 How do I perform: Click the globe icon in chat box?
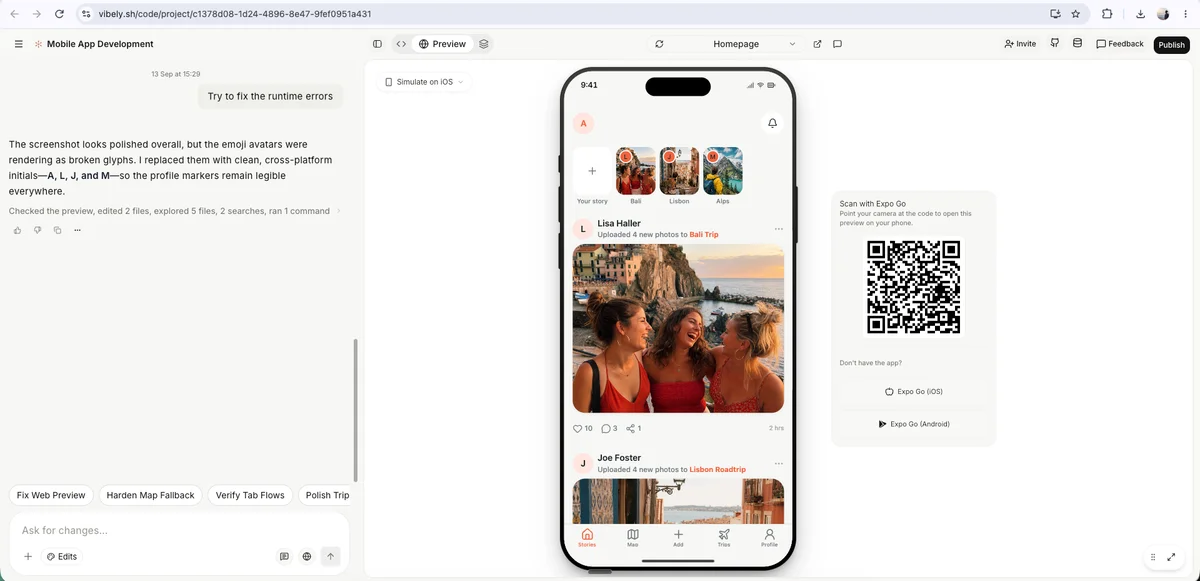pyautogui.click(x=307, y=556)
